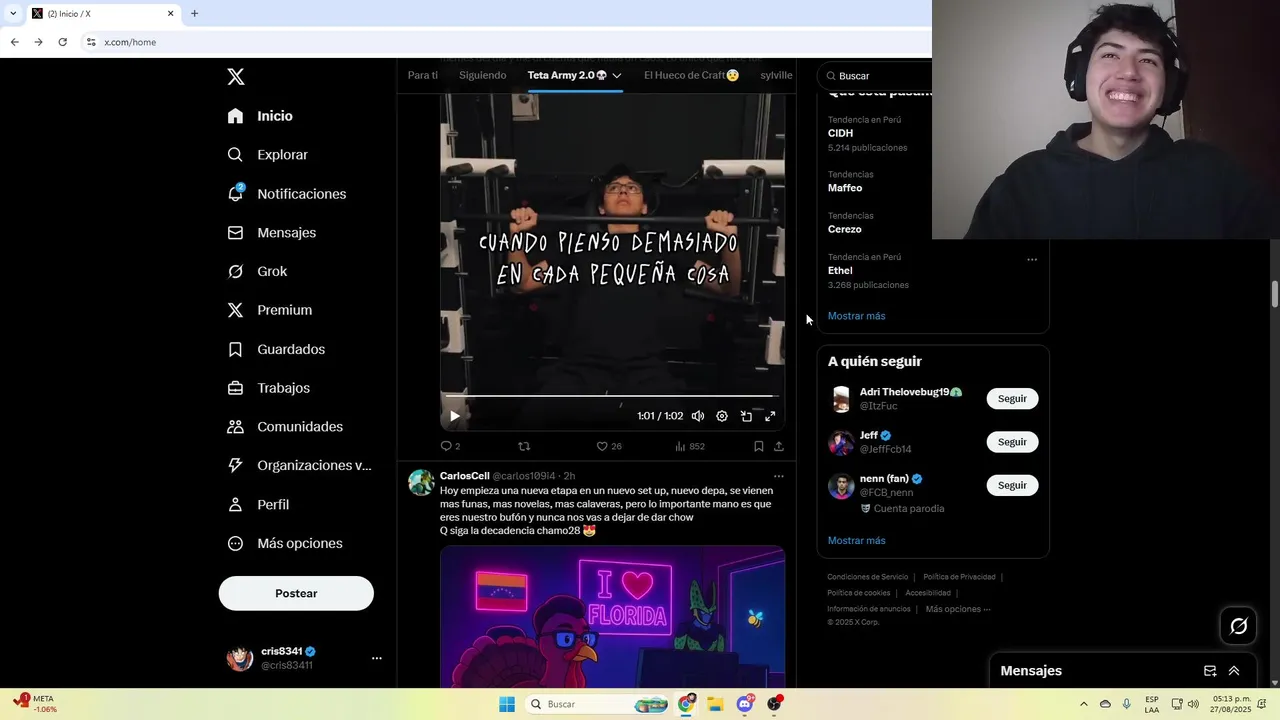The image size is (1280, 720).
Task: Click the X logo in the sidebar
Action: 235,77
